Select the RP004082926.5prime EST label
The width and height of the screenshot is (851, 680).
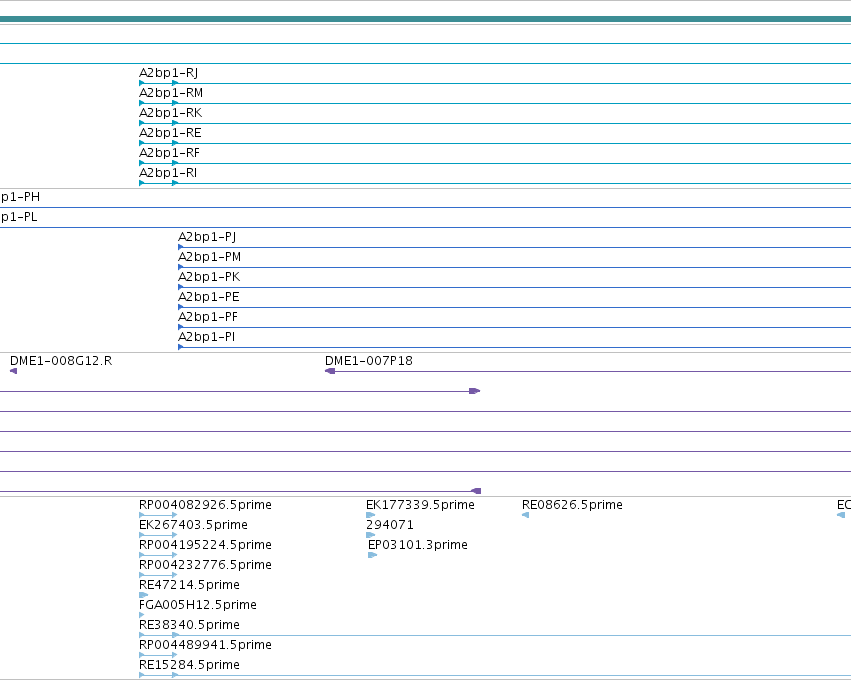pos(205,505)
